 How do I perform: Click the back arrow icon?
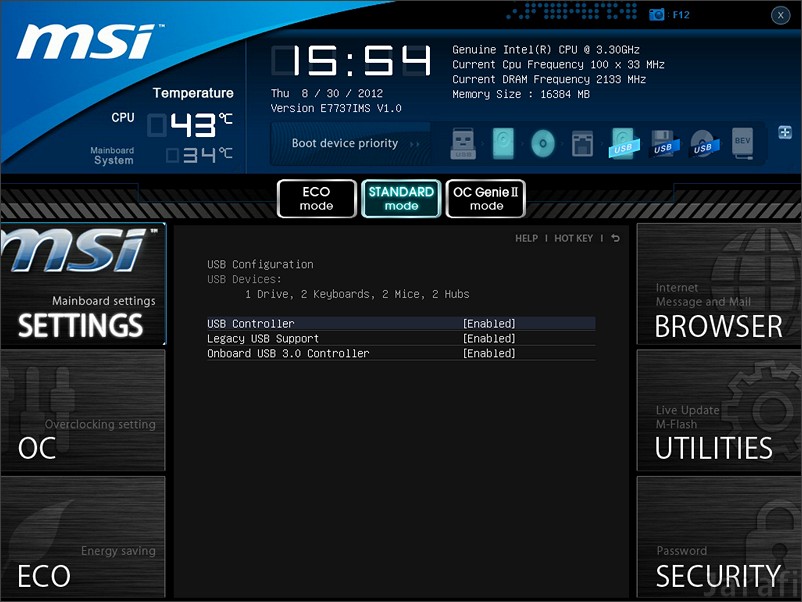coord(615,238)
